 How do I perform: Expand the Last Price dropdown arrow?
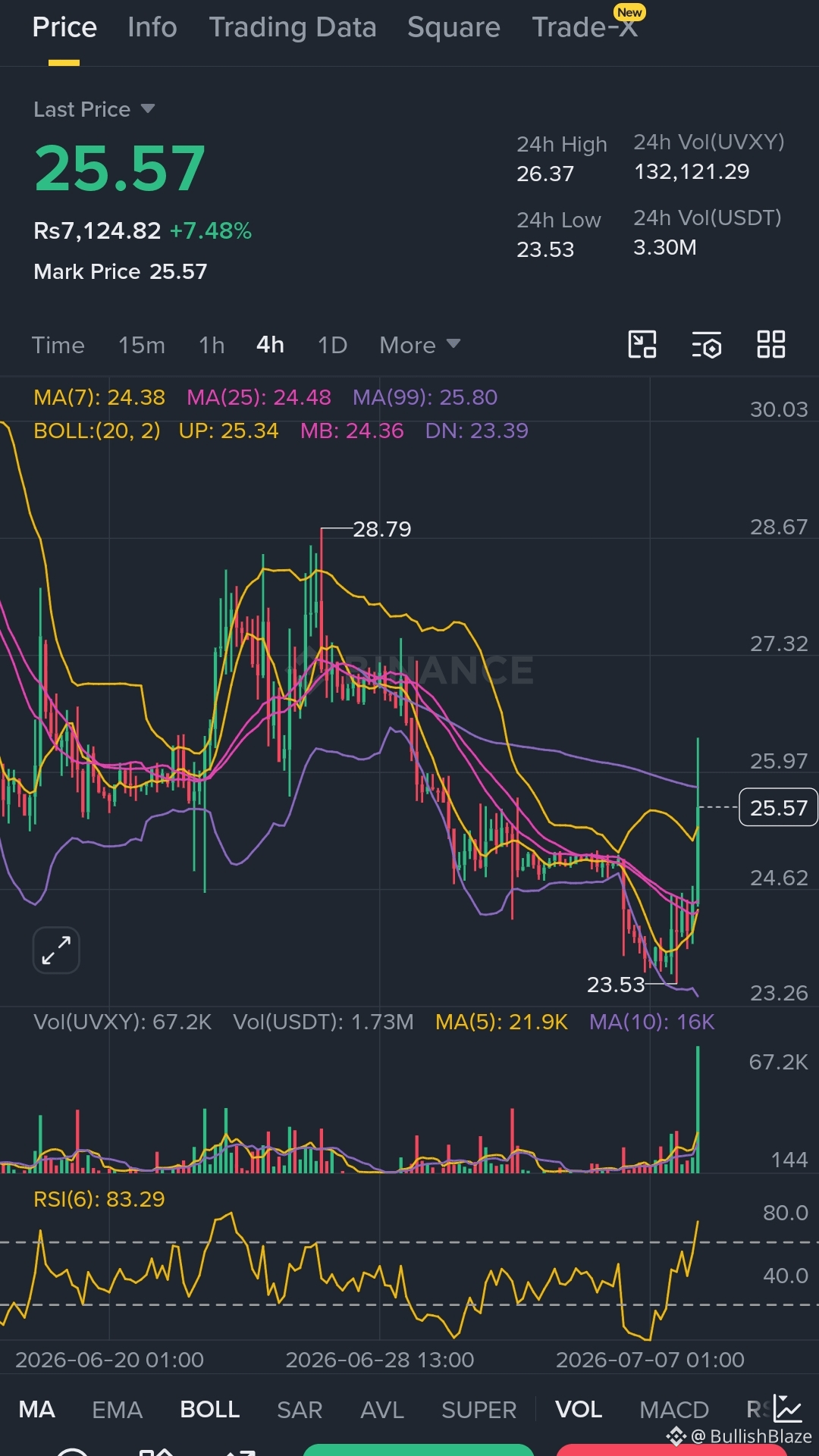click(148, 109)
